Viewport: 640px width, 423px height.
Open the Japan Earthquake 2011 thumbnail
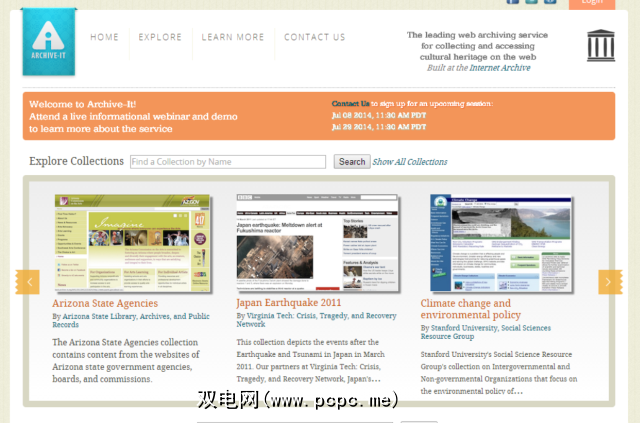click(317, 243)
